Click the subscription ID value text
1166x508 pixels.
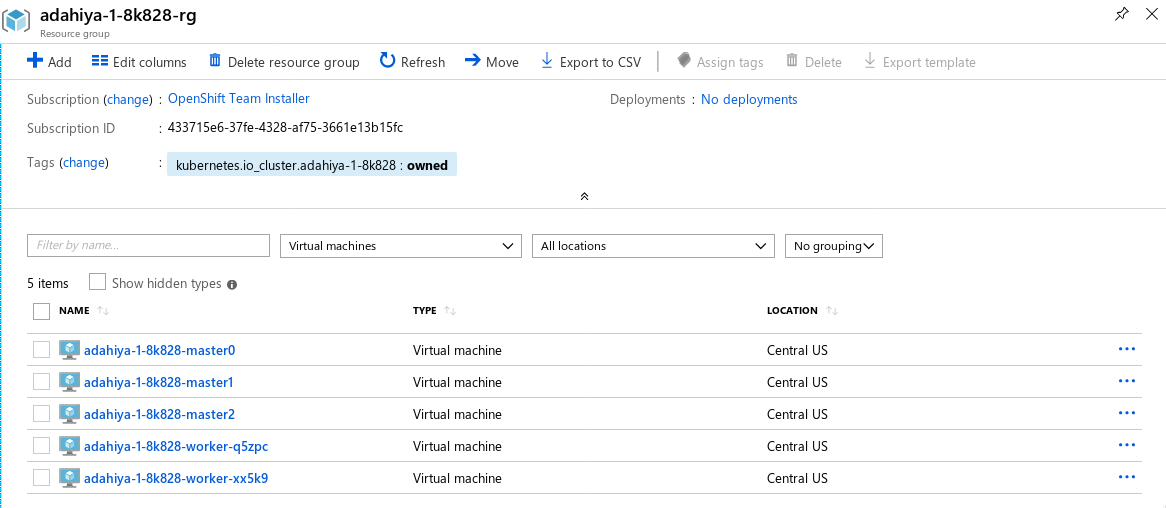pyautogui.click(x=286, y=128)
